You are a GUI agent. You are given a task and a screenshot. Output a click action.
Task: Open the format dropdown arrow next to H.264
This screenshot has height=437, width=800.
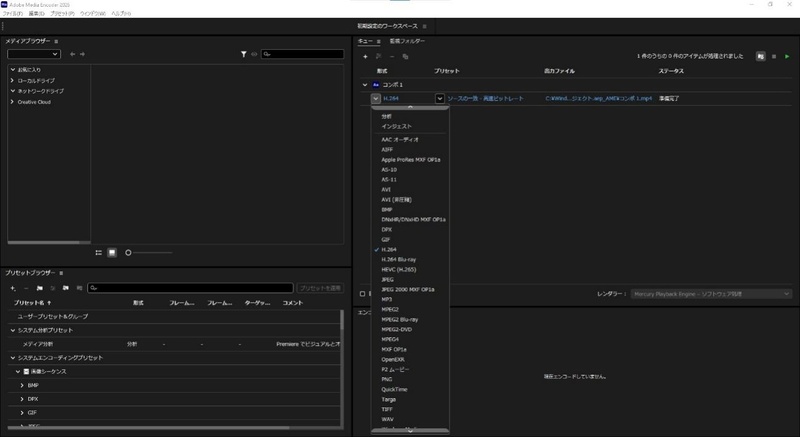tap(376, 98)
